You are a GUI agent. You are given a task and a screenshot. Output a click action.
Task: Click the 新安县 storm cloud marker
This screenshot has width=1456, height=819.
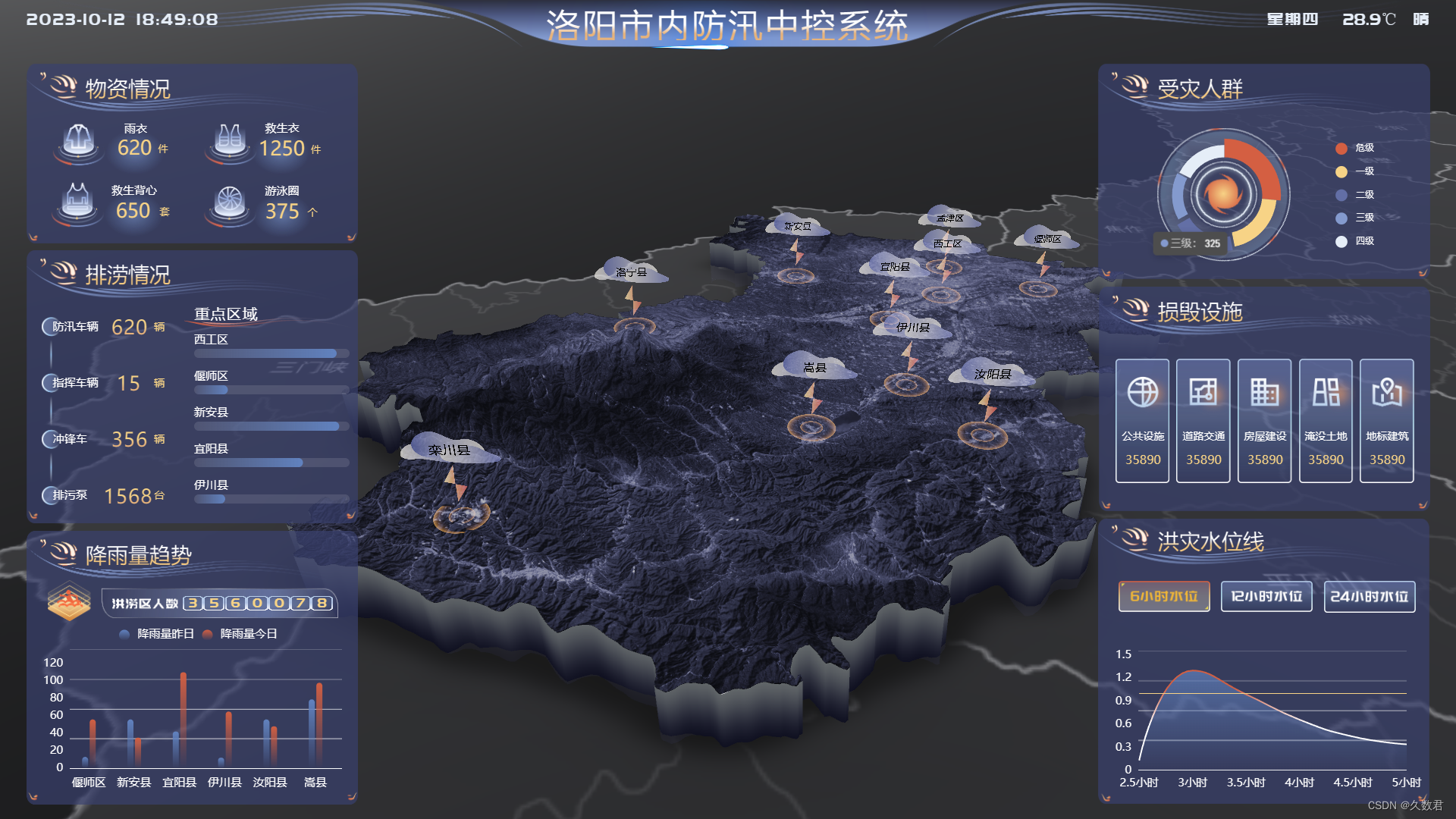[797, 225]
